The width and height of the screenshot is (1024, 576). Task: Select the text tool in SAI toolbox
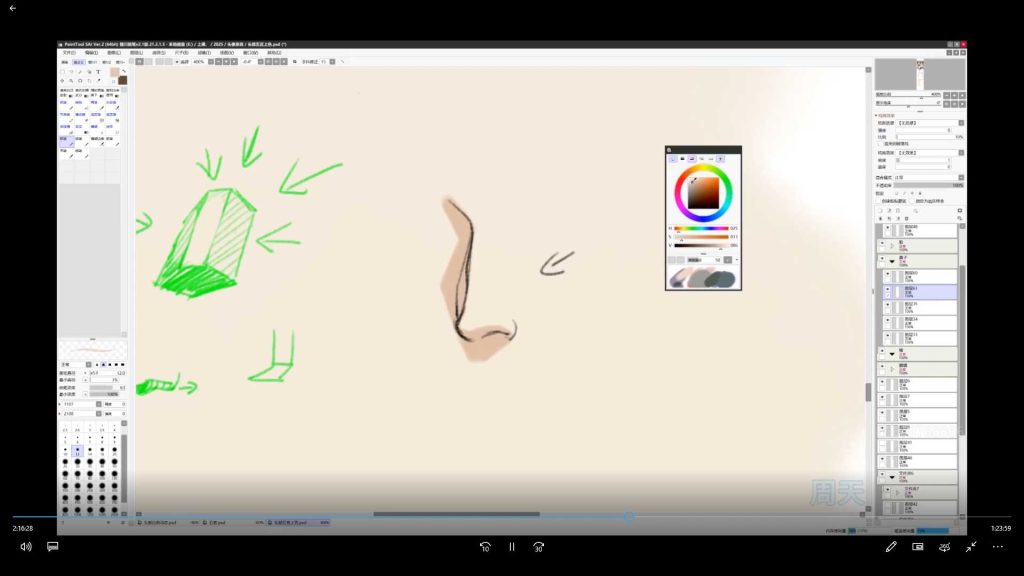click(x=98, y=72)
